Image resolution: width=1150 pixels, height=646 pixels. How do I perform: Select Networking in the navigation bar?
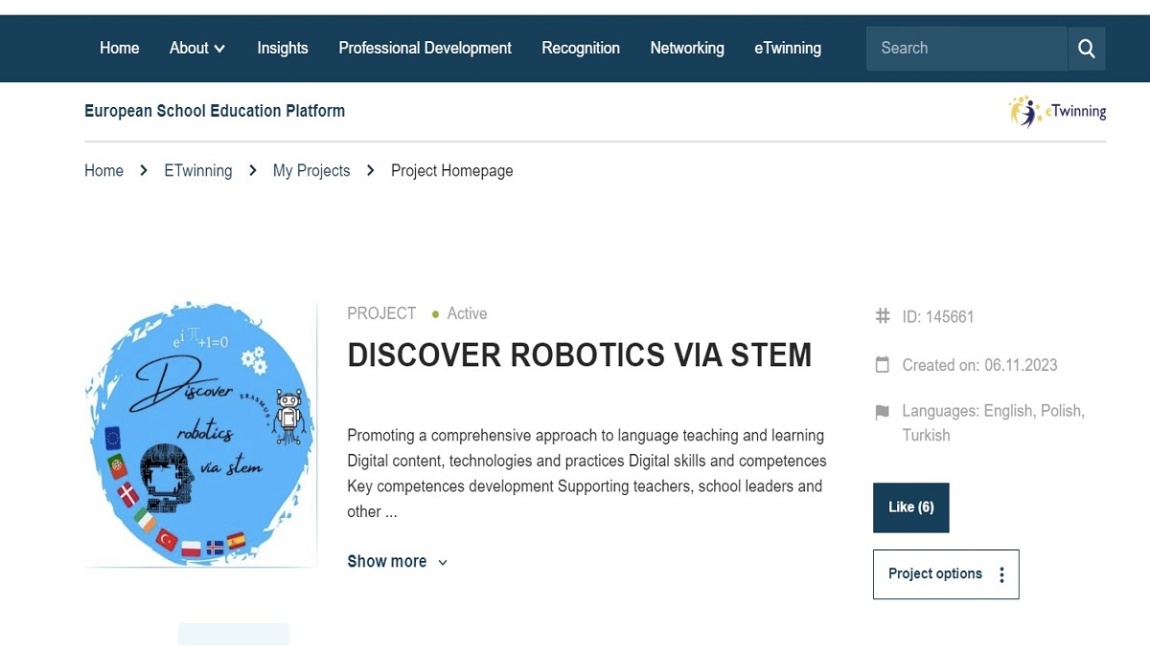tap(687, 48)
